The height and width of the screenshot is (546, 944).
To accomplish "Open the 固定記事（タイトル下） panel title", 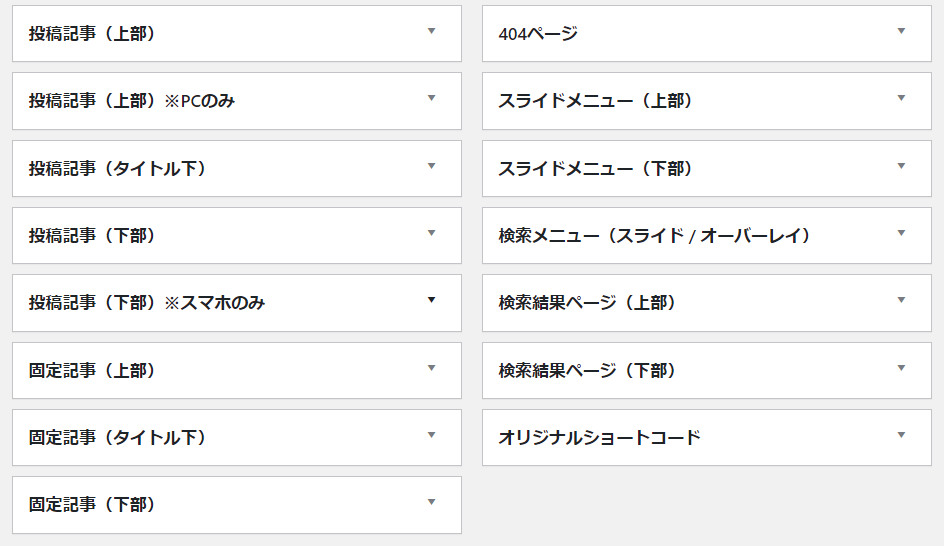I will tap(117, 438).
